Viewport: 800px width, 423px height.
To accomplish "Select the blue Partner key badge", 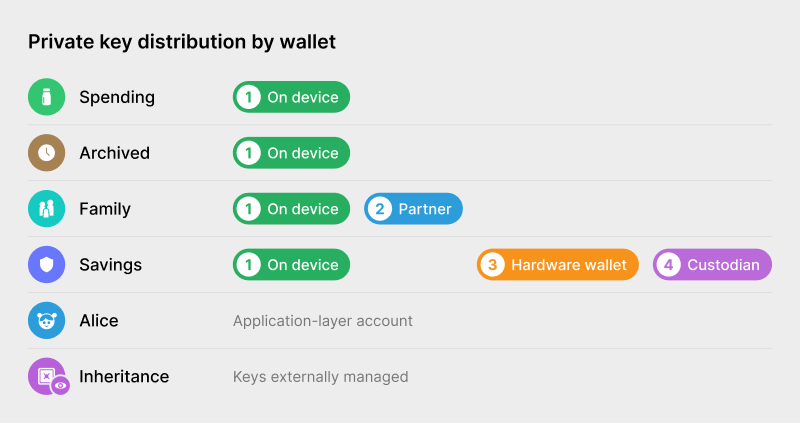I will click(x=413, y=209).
